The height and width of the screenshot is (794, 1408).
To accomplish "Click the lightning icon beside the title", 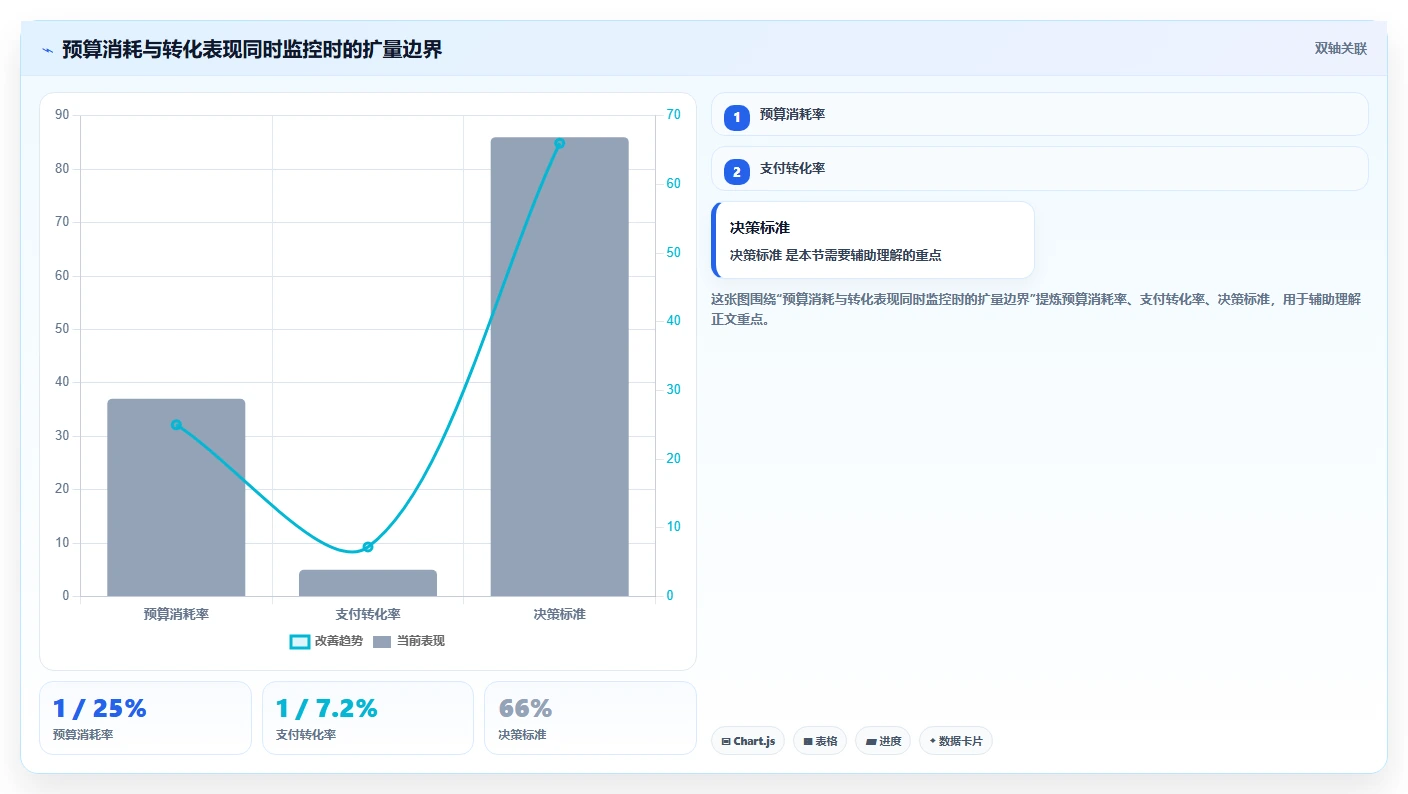I will tap(47, 50).
